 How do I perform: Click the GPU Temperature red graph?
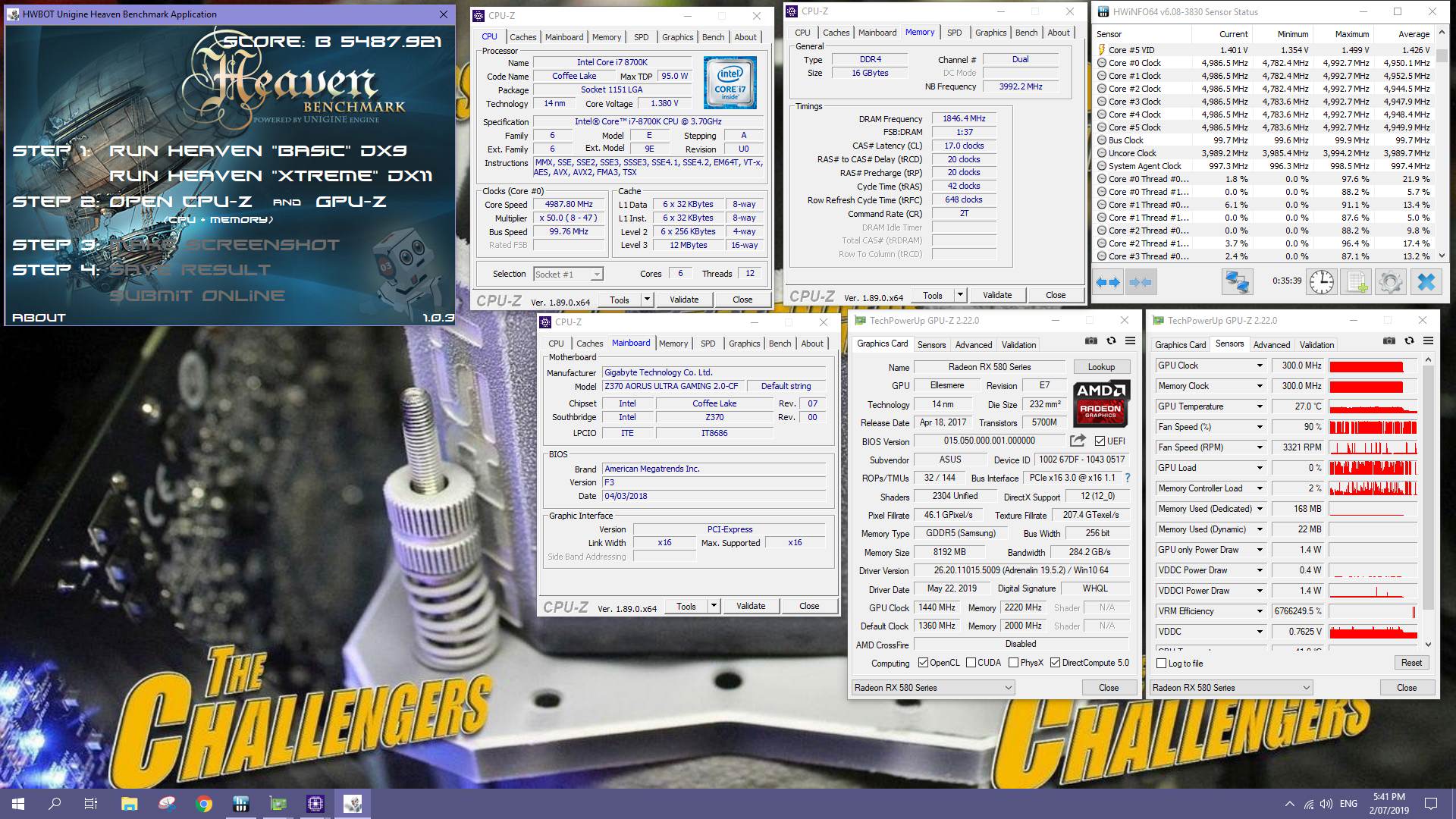pyautogui.click(x=1373, y=406)
